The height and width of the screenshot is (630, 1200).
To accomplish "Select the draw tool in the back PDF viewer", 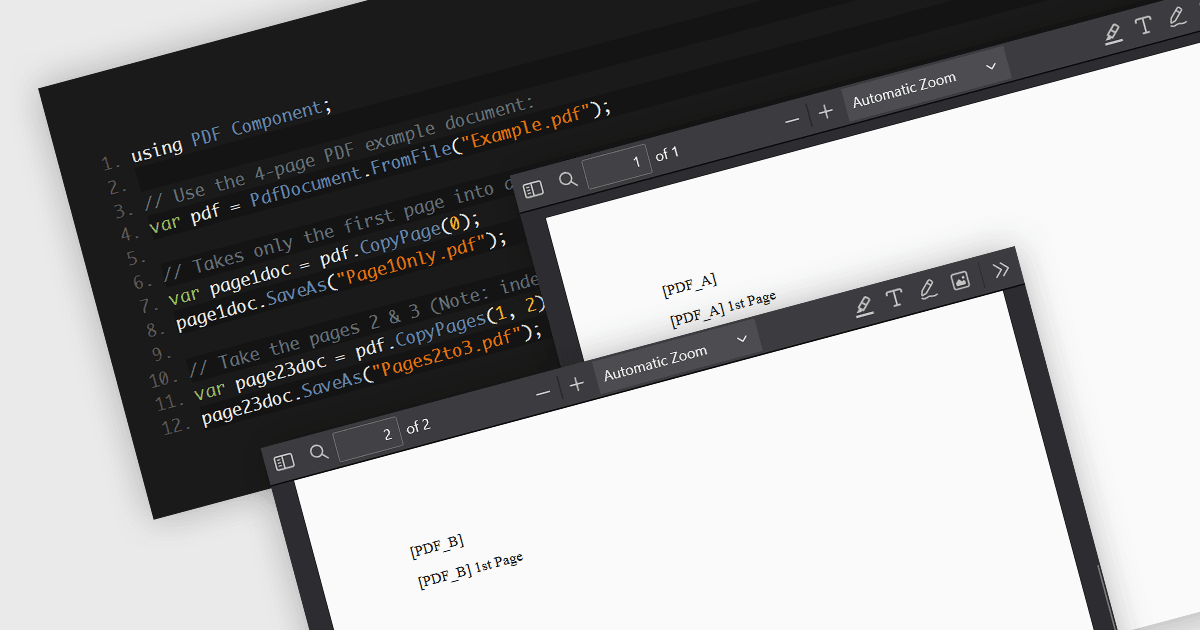I will (x=1177, y=19).
